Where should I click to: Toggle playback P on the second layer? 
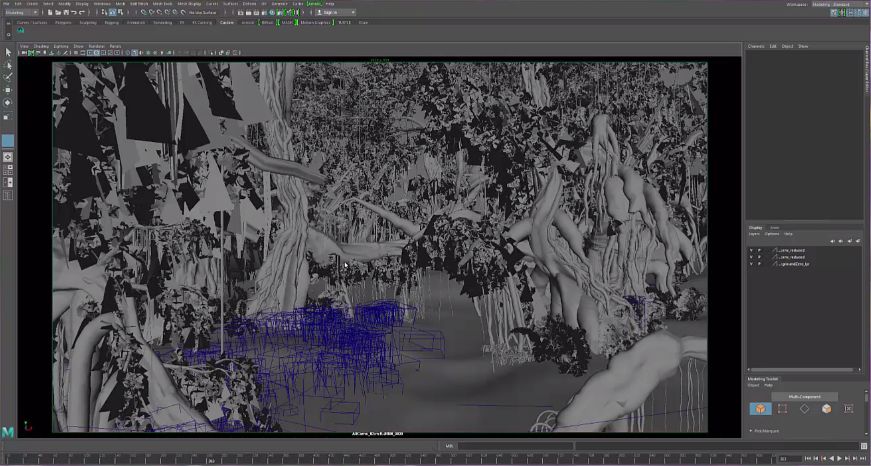point(759,256)
